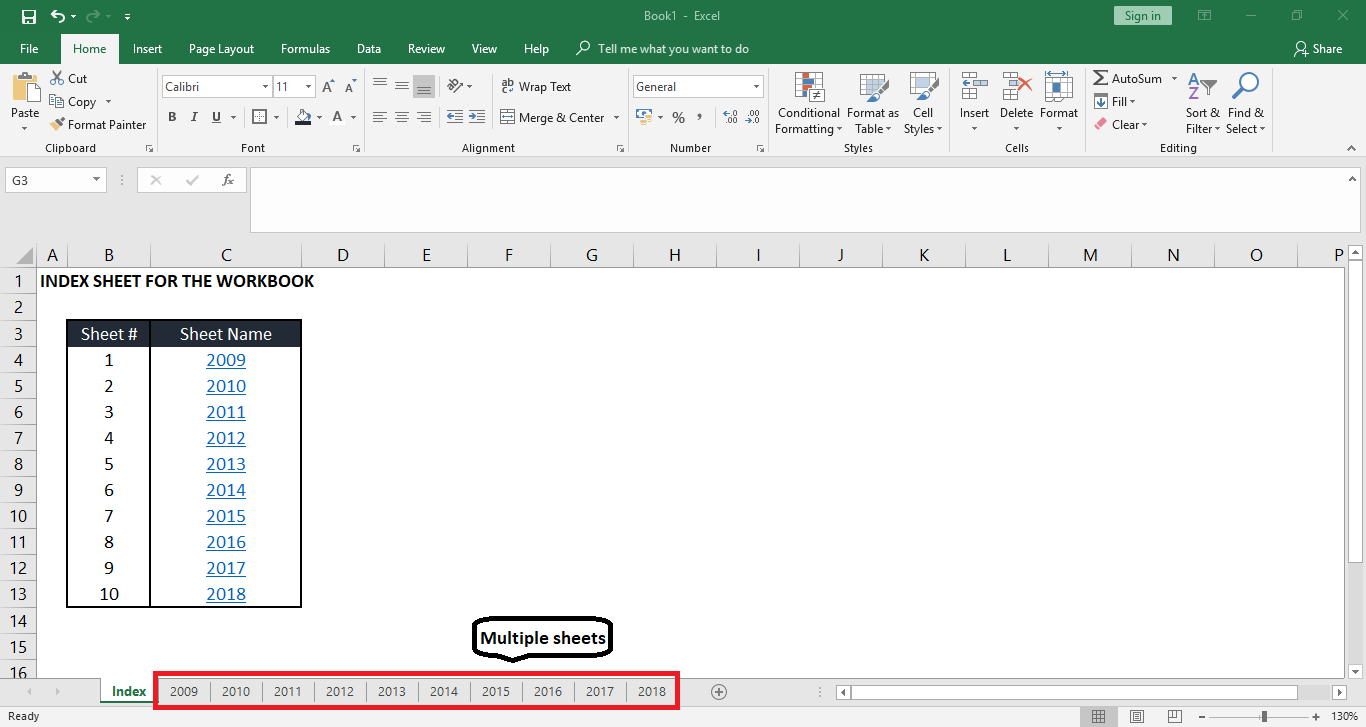Activate the Format Painter
1366x727 pixels.
click(98, 125)
